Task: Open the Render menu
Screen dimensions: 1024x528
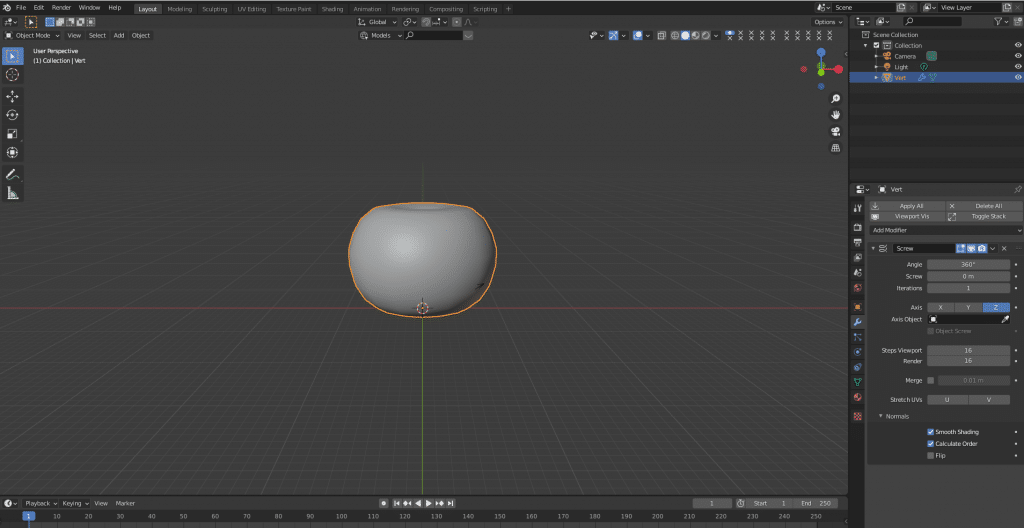Action: 61,8
